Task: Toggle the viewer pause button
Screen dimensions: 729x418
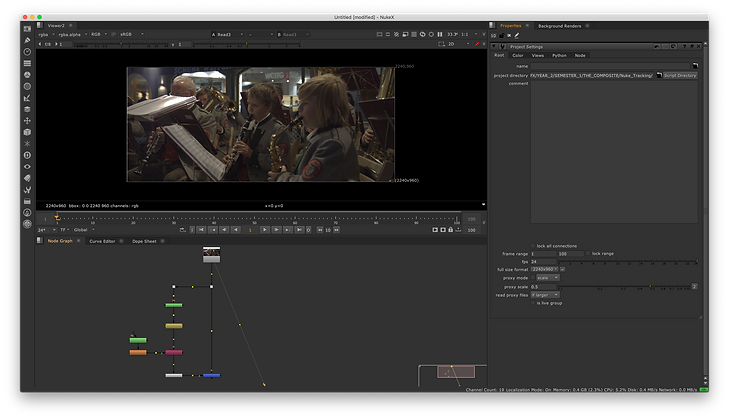Action: [x=440, y=34]
